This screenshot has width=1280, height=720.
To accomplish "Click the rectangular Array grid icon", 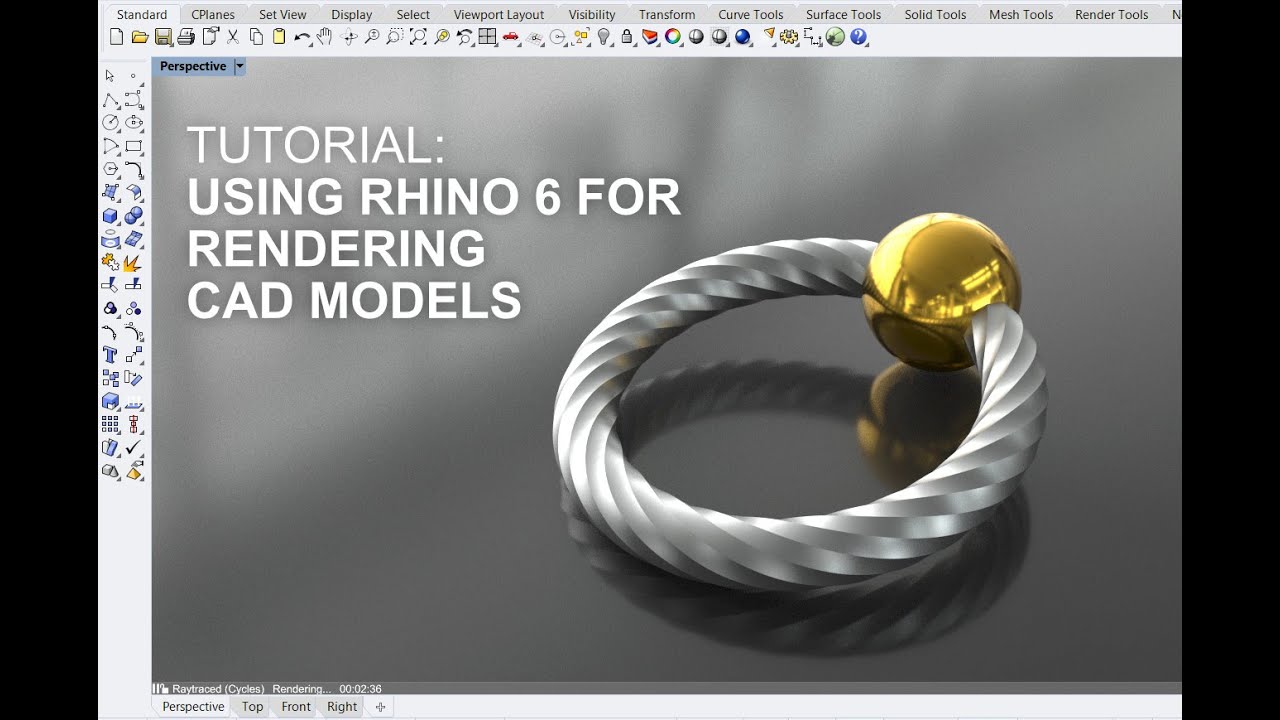I will (110, 425).
